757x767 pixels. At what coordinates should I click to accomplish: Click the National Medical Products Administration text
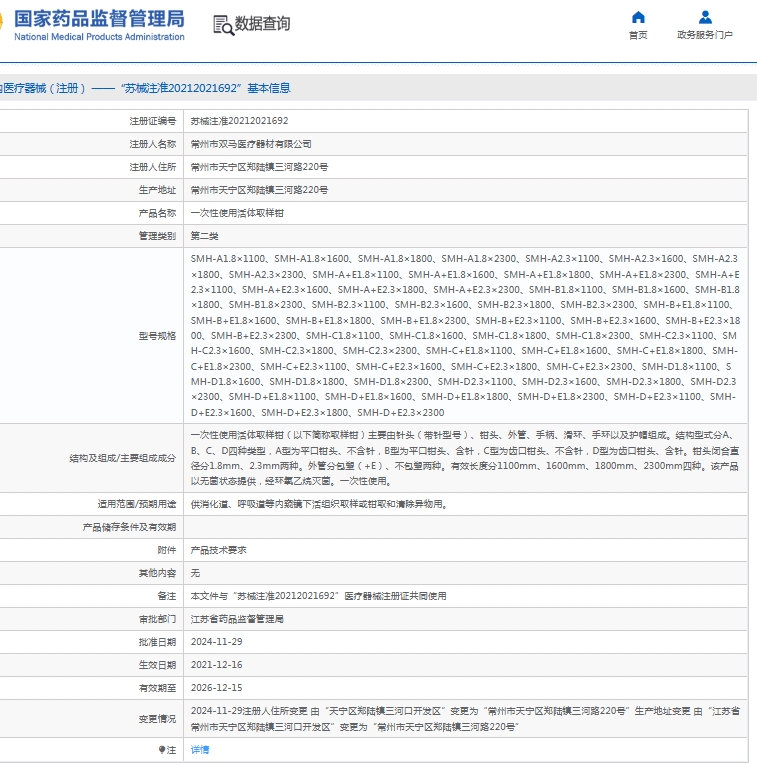tap(99, 37)
